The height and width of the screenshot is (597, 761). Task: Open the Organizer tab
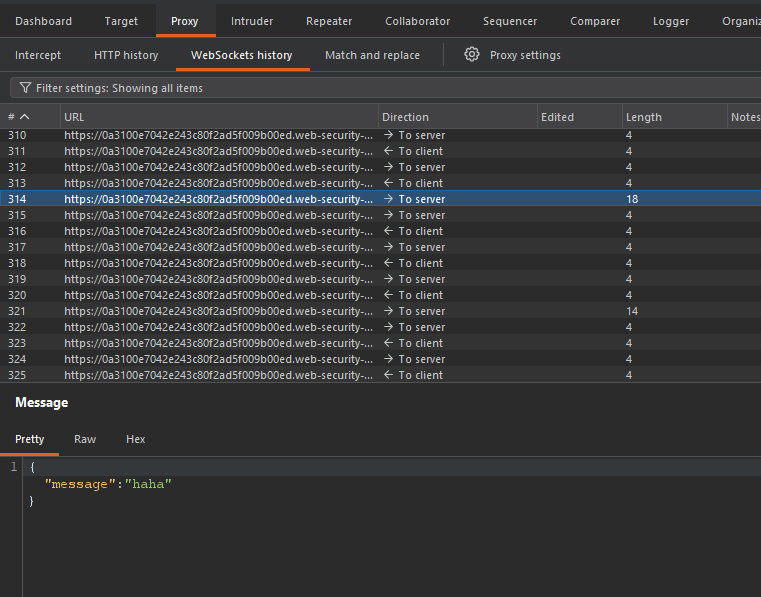[741, 21]
